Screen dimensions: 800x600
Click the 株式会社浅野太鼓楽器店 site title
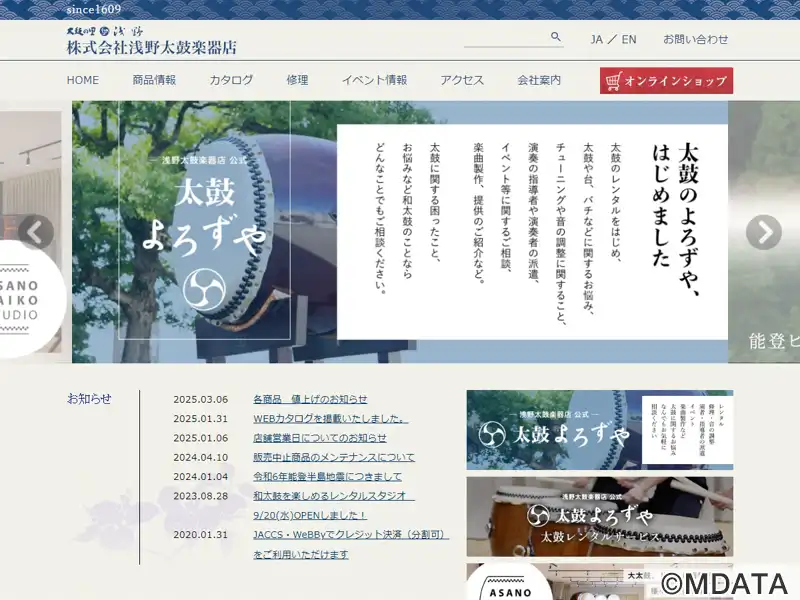tap(152, 47)
